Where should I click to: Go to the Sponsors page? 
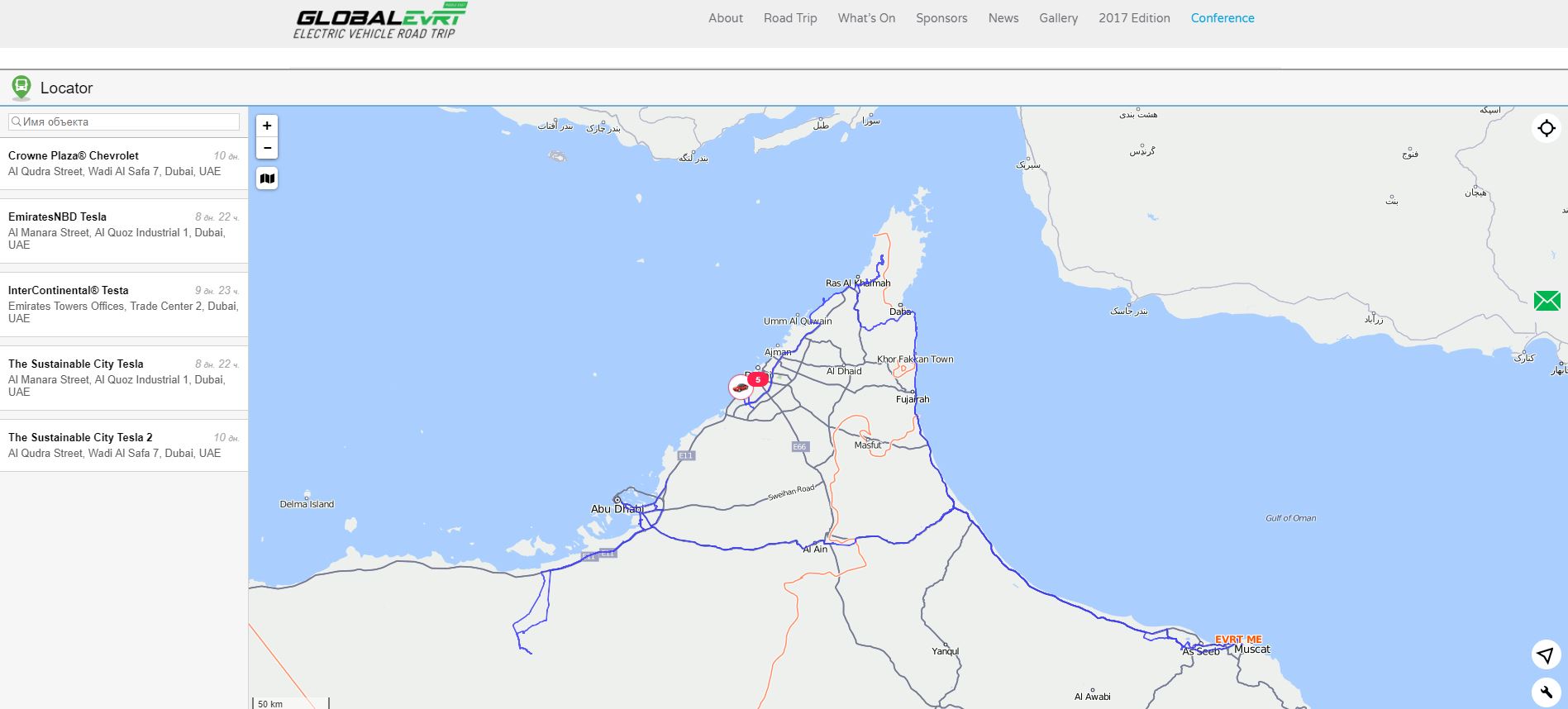pos(941,18)
